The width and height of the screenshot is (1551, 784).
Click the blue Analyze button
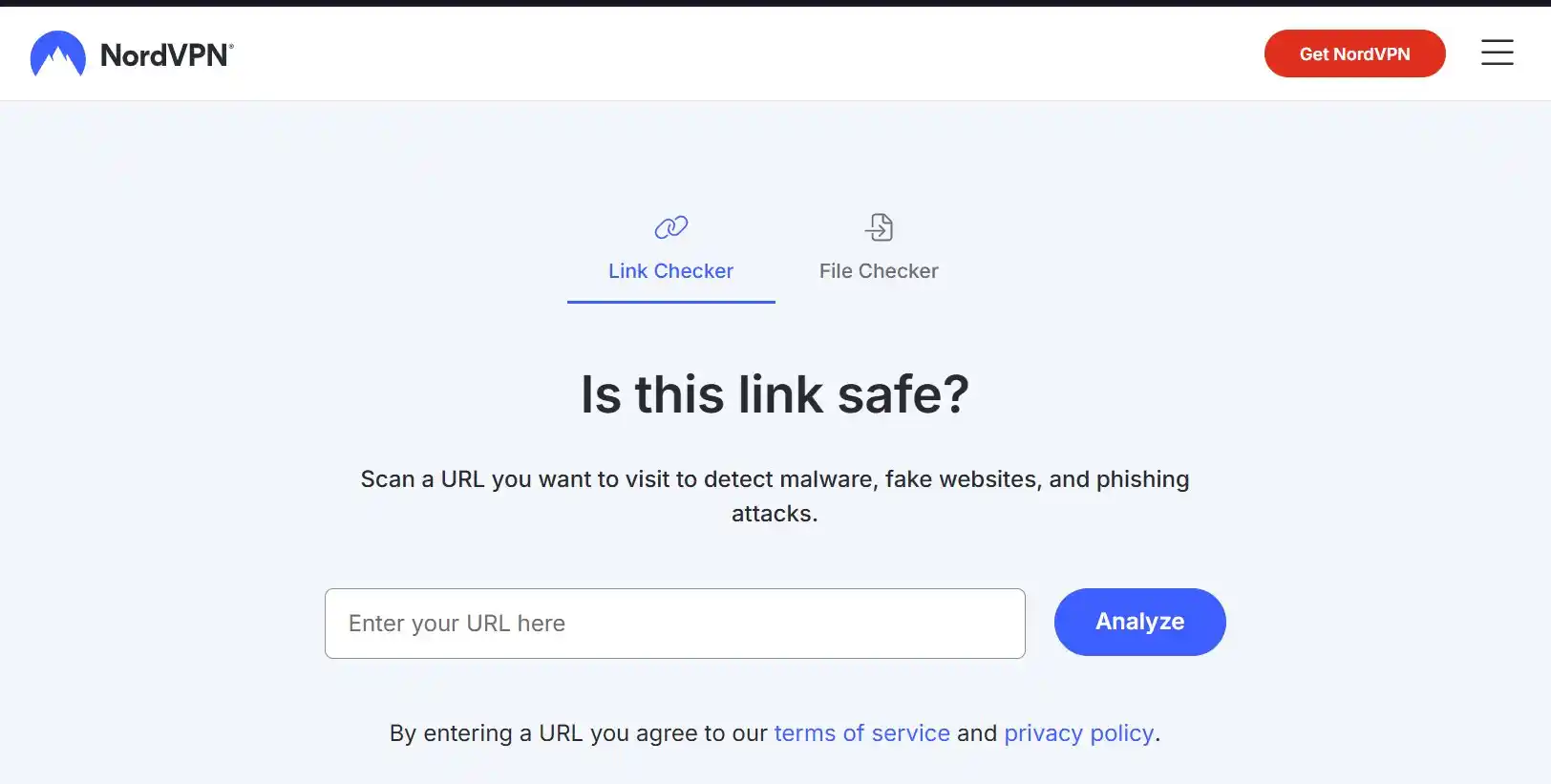(x=1139, y=622)
